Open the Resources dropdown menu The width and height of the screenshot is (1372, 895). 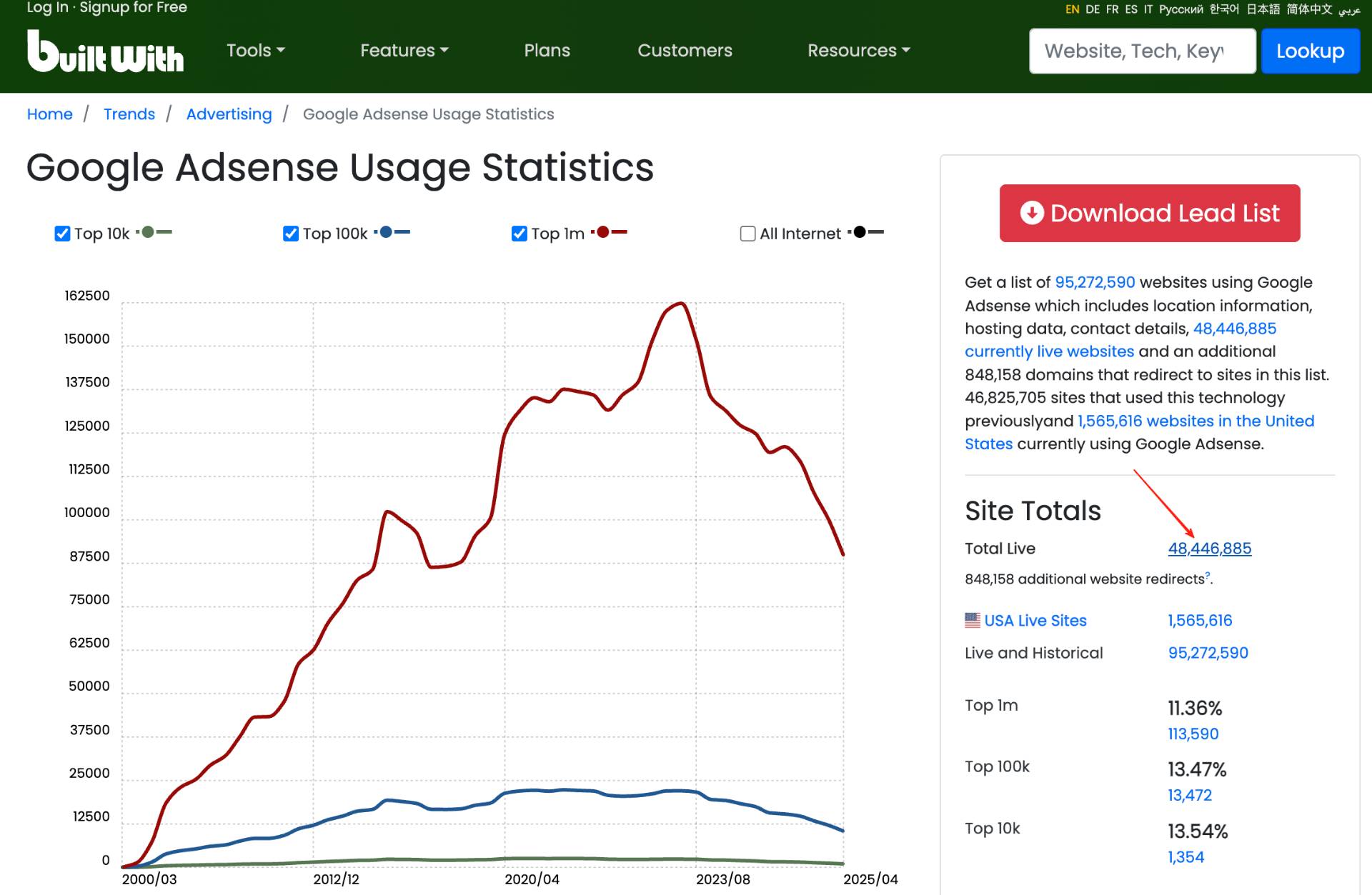[x=859, y=50]
